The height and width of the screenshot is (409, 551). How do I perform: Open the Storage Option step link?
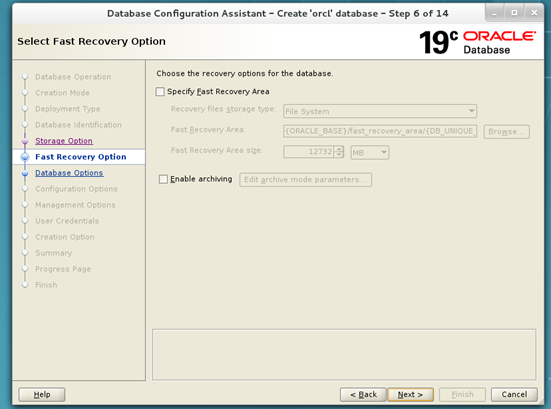click(x=64, y=141)
